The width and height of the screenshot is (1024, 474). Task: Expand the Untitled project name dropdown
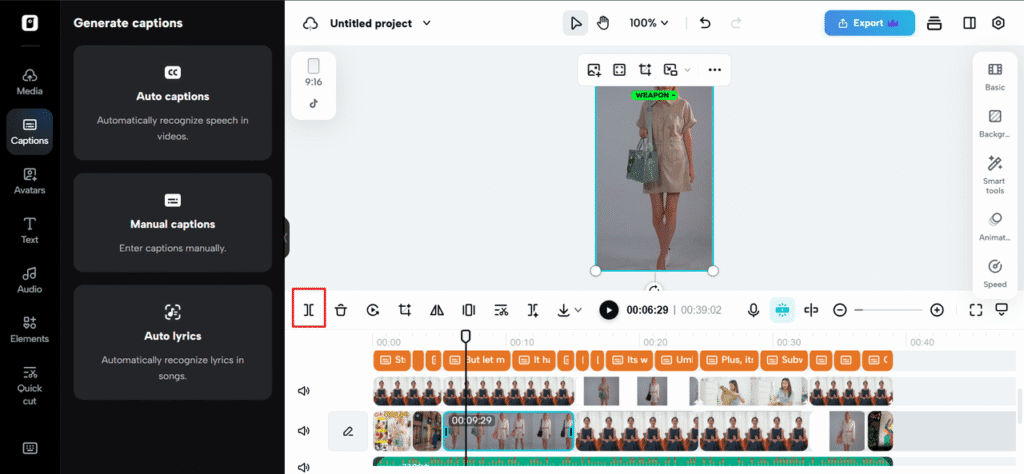[427, 23]
